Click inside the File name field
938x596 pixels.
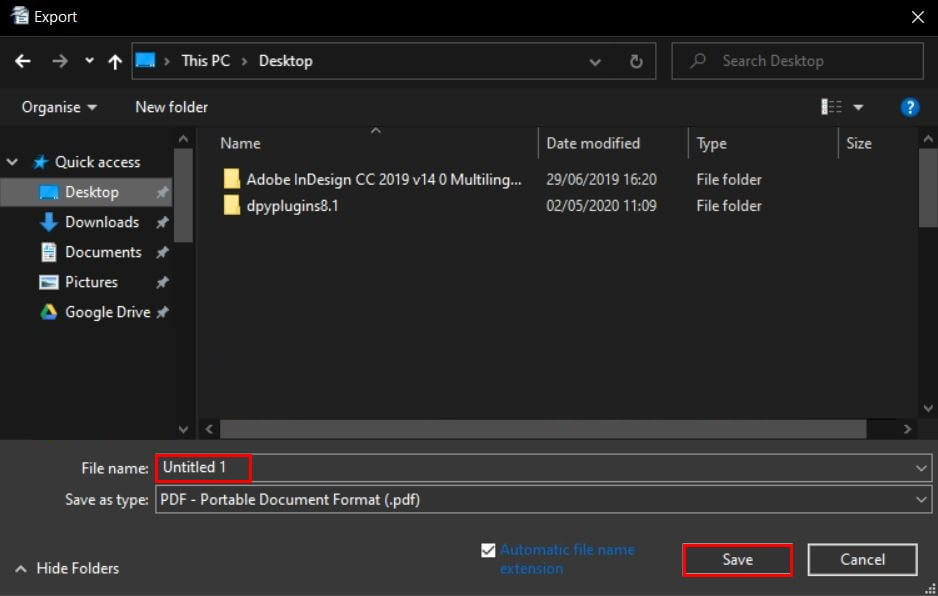pyautogui.click(x=300, y=468)
